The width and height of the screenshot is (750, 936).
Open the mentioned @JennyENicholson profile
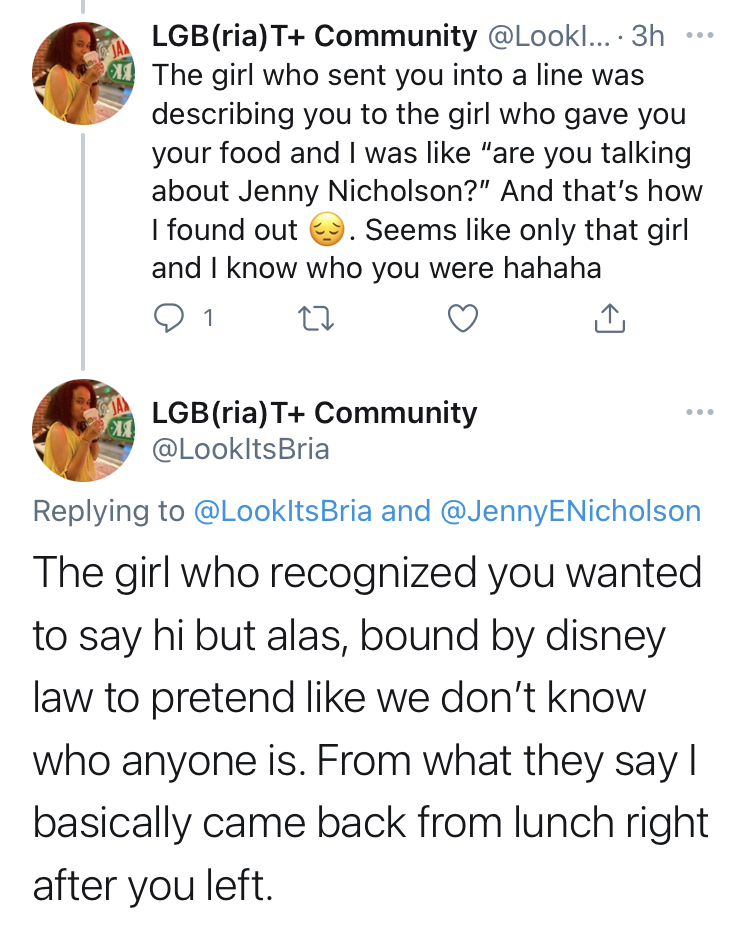(x=570, y=511)
